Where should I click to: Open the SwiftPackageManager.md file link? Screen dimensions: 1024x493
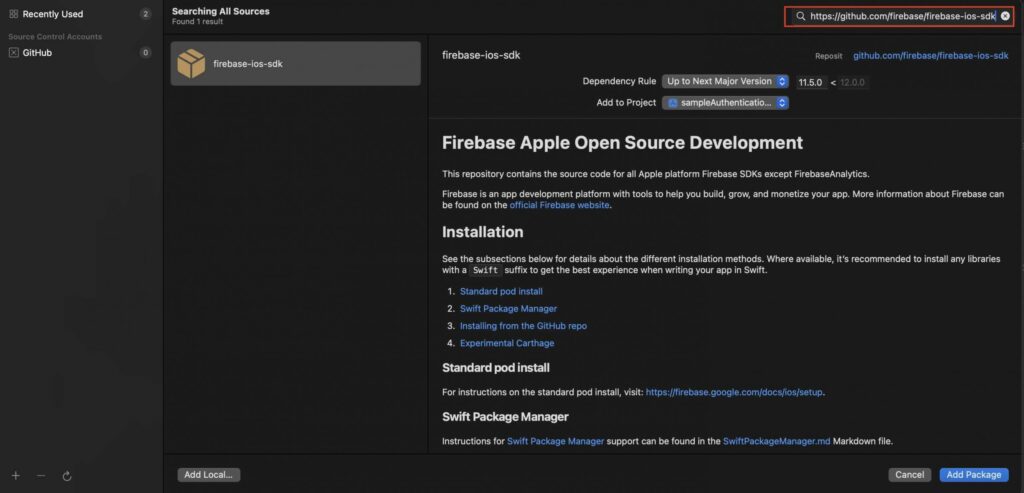[x=776, y=441]
